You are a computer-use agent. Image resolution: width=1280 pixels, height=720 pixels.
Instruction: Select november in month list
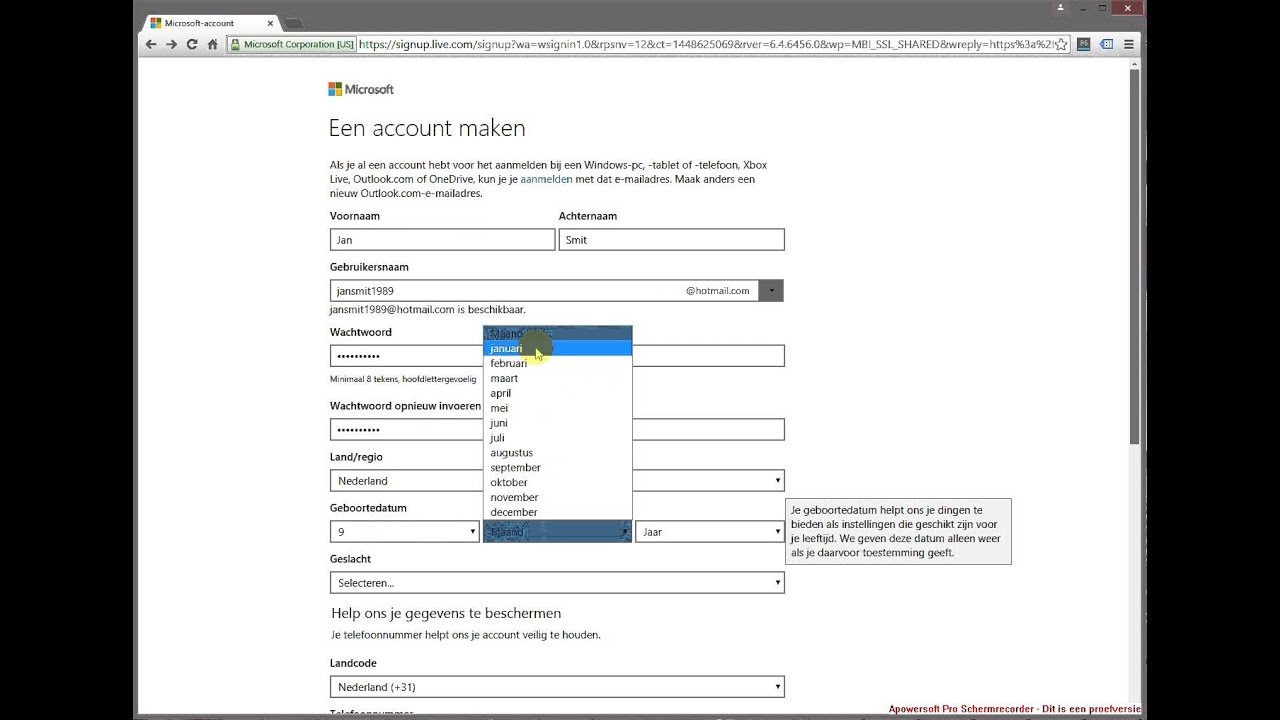557,497
